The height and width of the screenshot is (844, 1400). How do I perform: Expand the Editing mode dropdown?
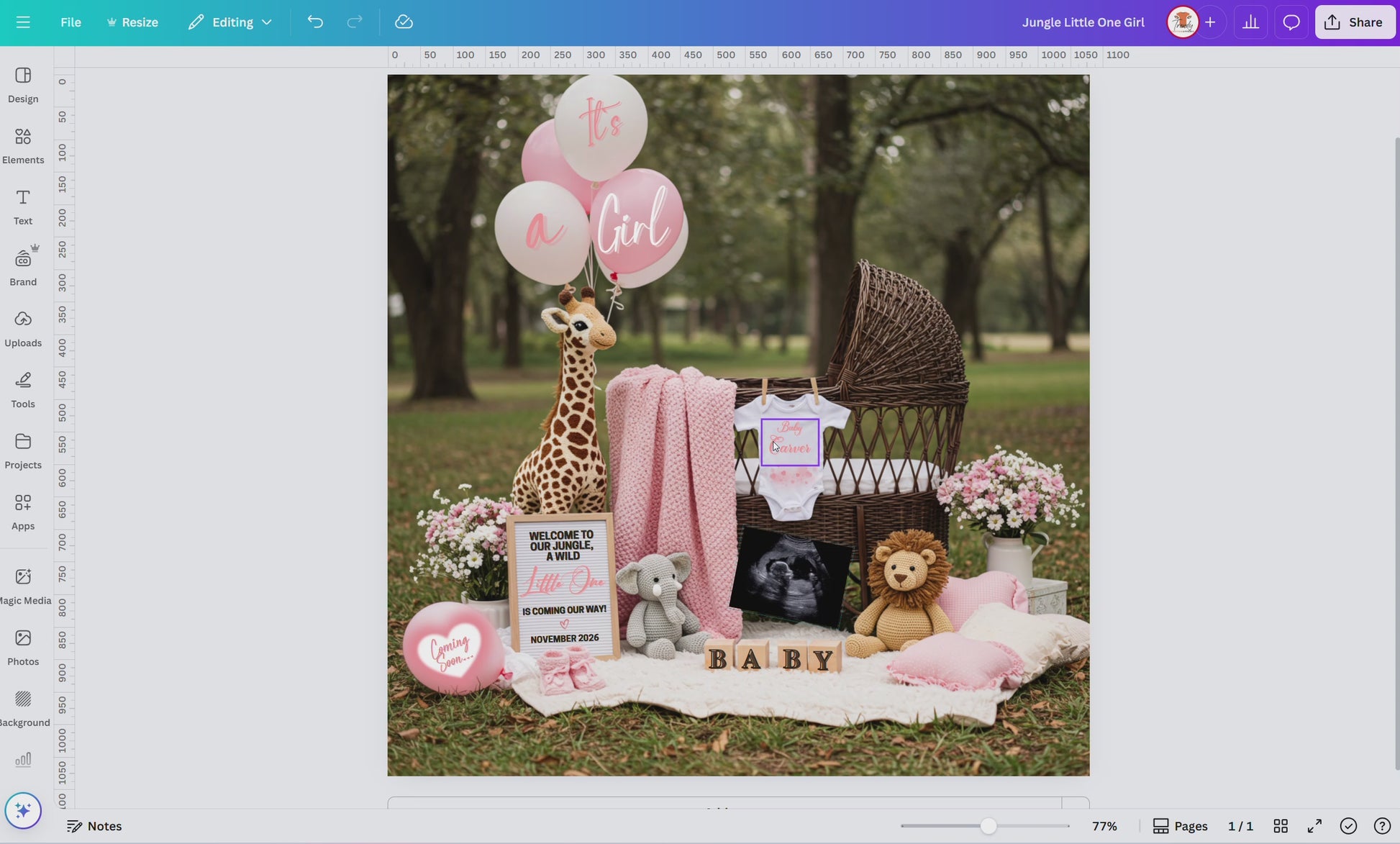[230, 22]
